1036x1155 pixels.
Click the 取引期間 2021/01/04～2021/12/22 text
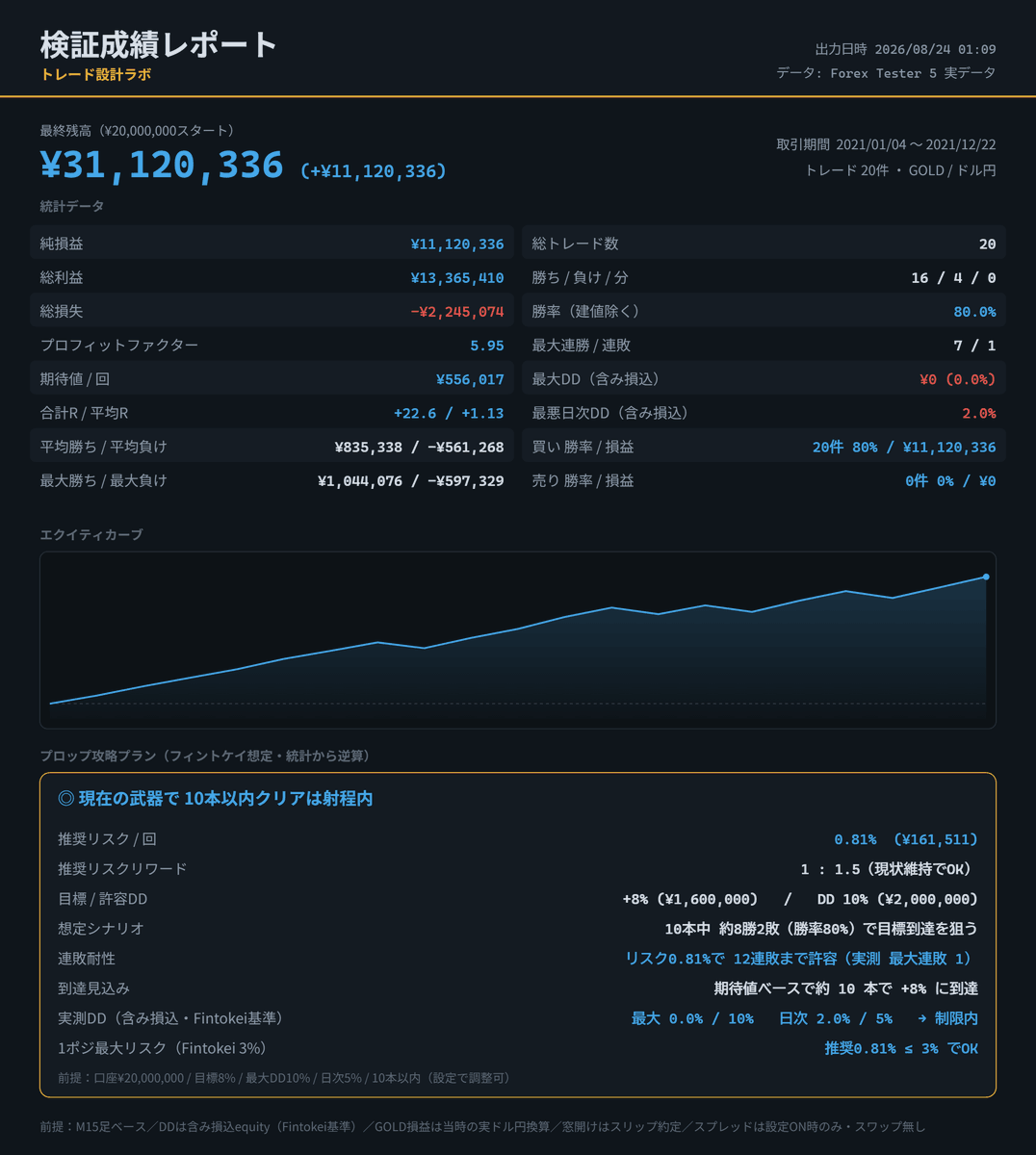[x=886, y=144]
